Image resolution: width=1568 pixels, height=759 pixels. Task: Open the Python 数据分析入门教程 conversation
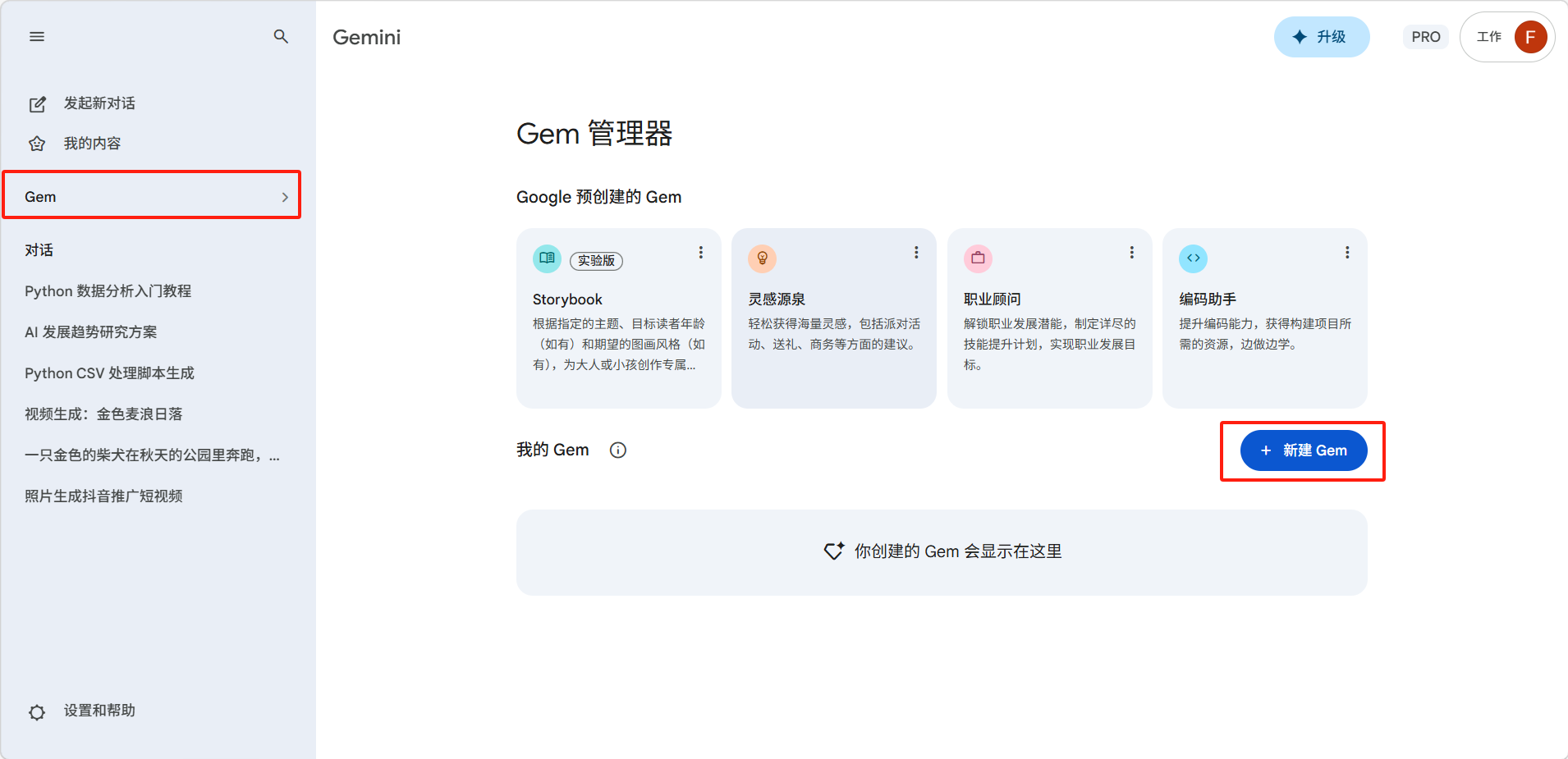click(108, 291)
